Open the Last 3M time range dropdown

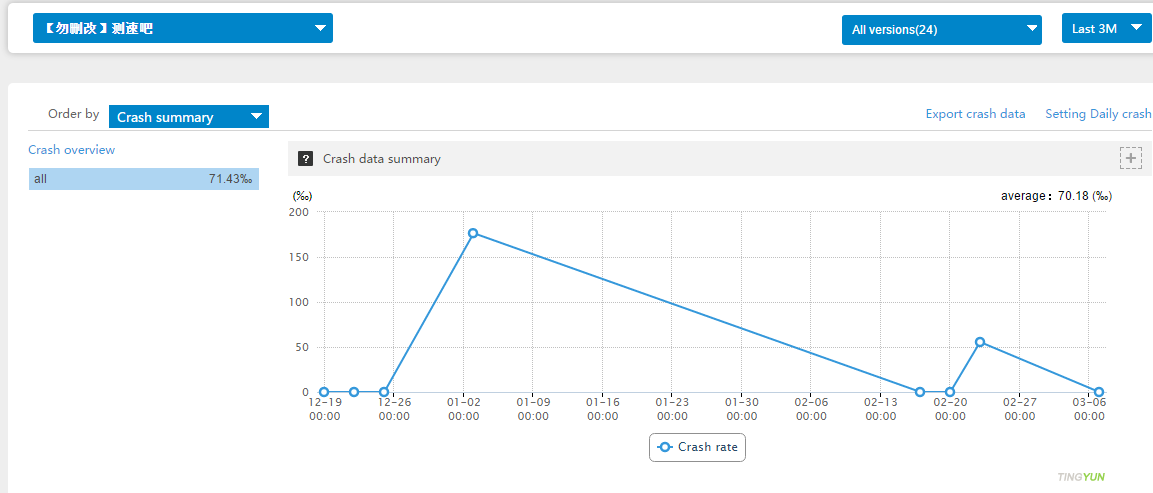[1106, 29]
